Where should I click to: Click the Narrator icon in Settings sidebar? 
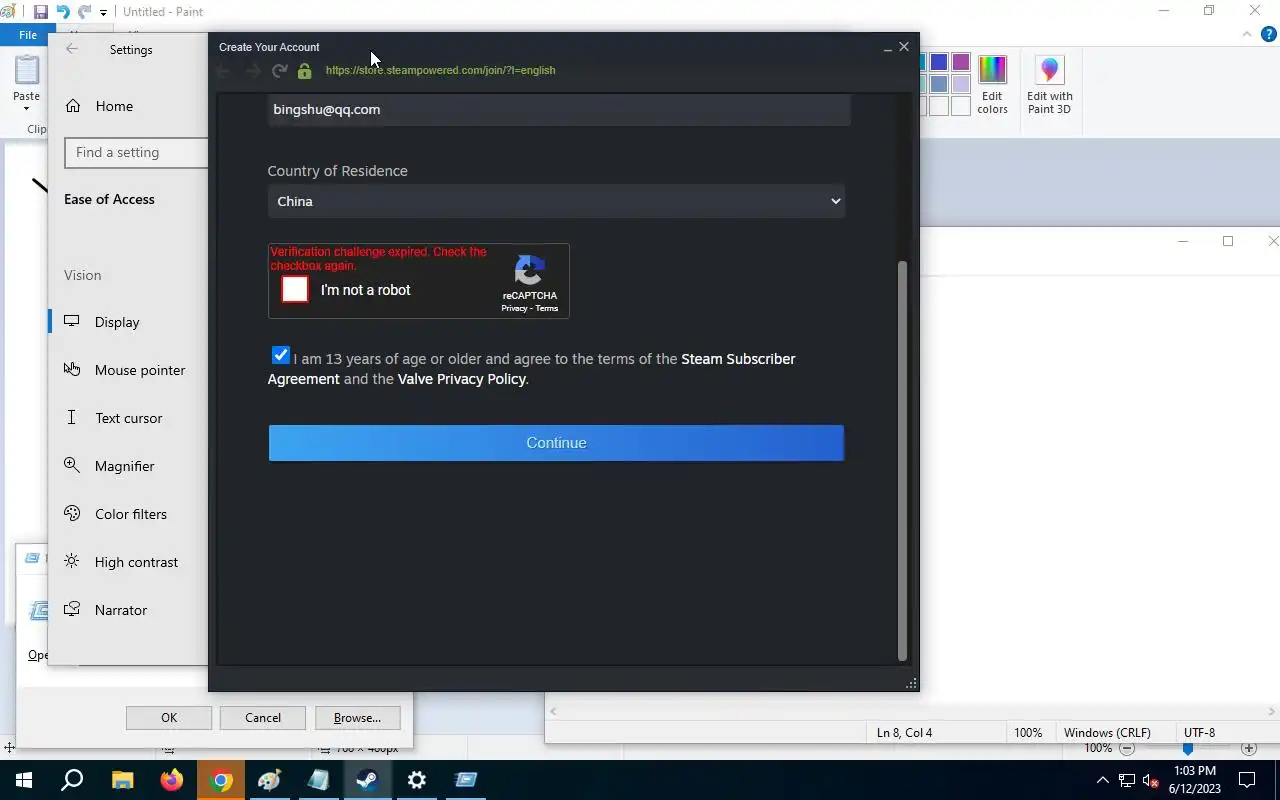(72, 609)
